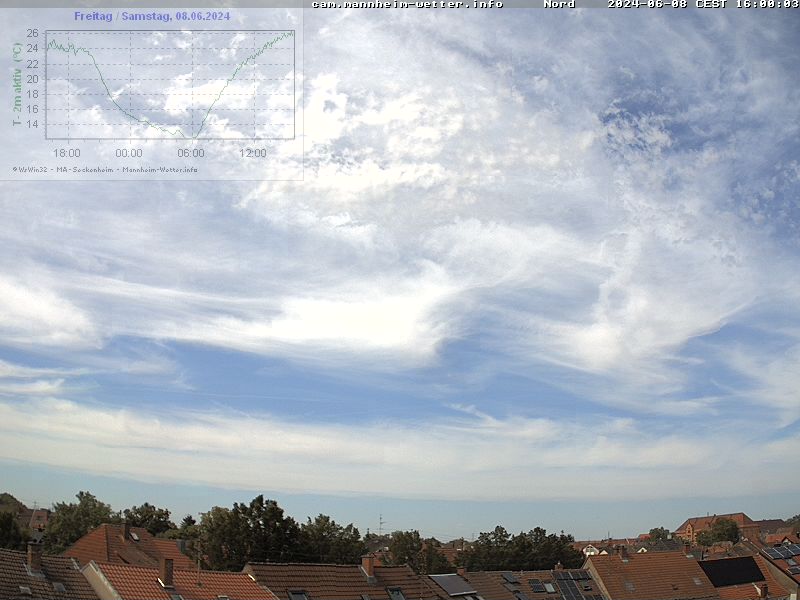
Task: Click the antenna mast on the horizon
Action: tap(380, 524)
